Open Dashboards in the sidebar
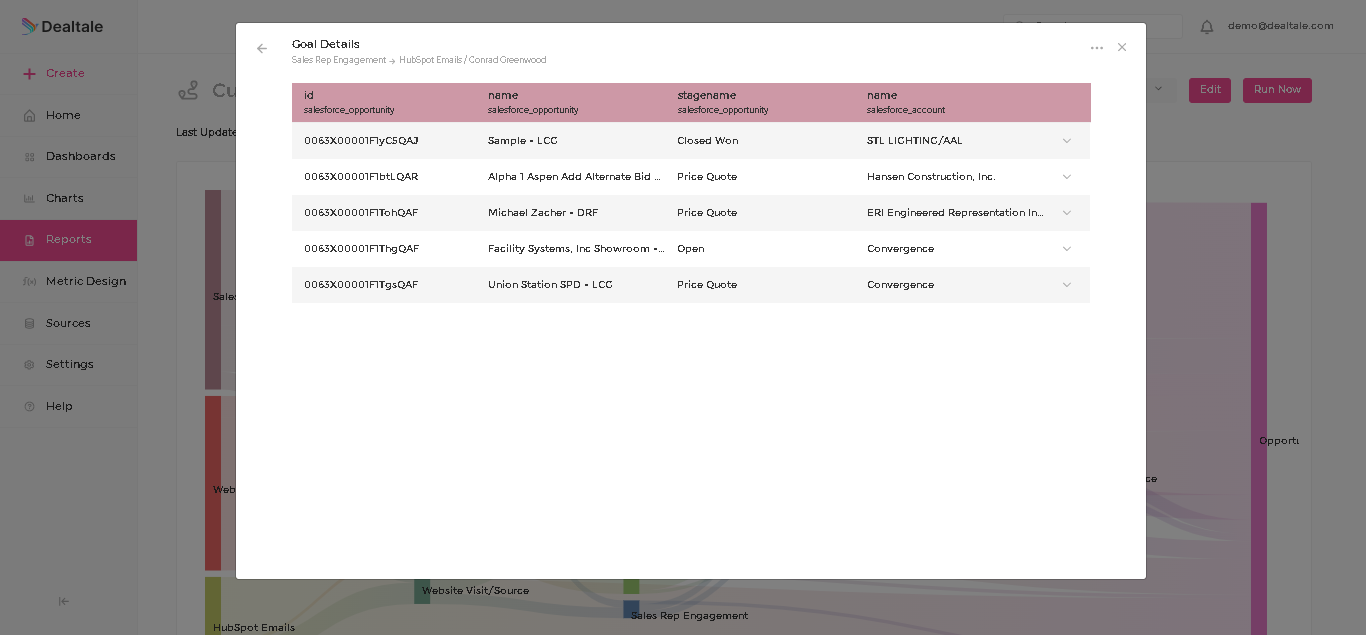 [68, 157]
